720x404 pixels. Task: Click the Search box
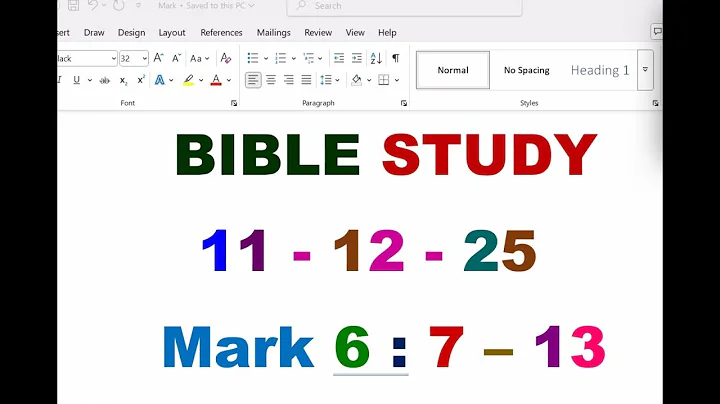pyautogui.click(x=404, y=6)
